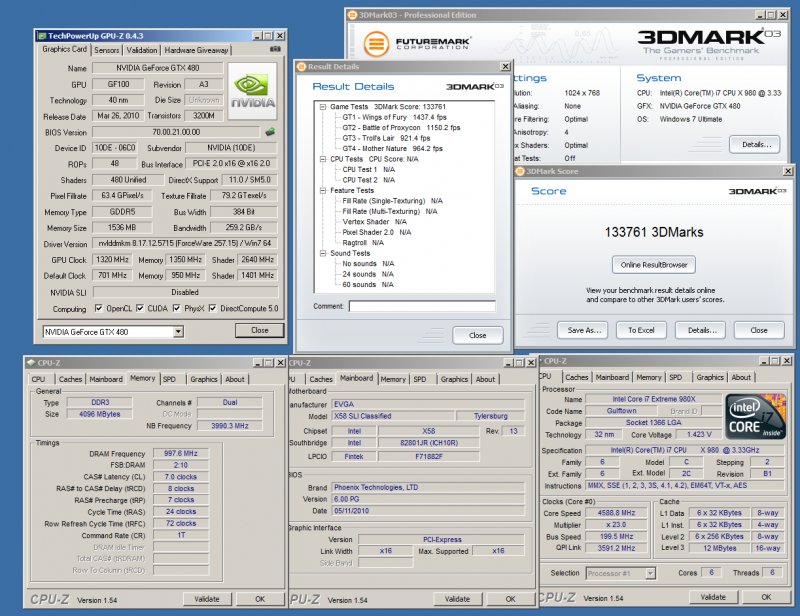800x616 pixels.
Task: Click the 3DMark Score window title icon
Action: click(x=520, y=171)
